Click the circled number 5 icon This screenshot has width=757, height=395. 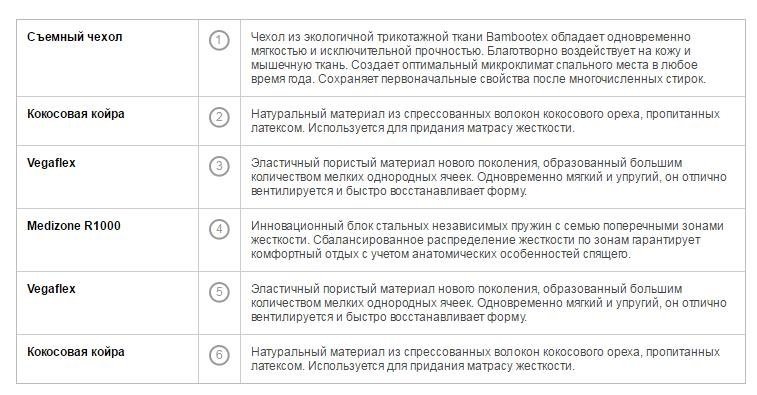[x=219, y=292]
